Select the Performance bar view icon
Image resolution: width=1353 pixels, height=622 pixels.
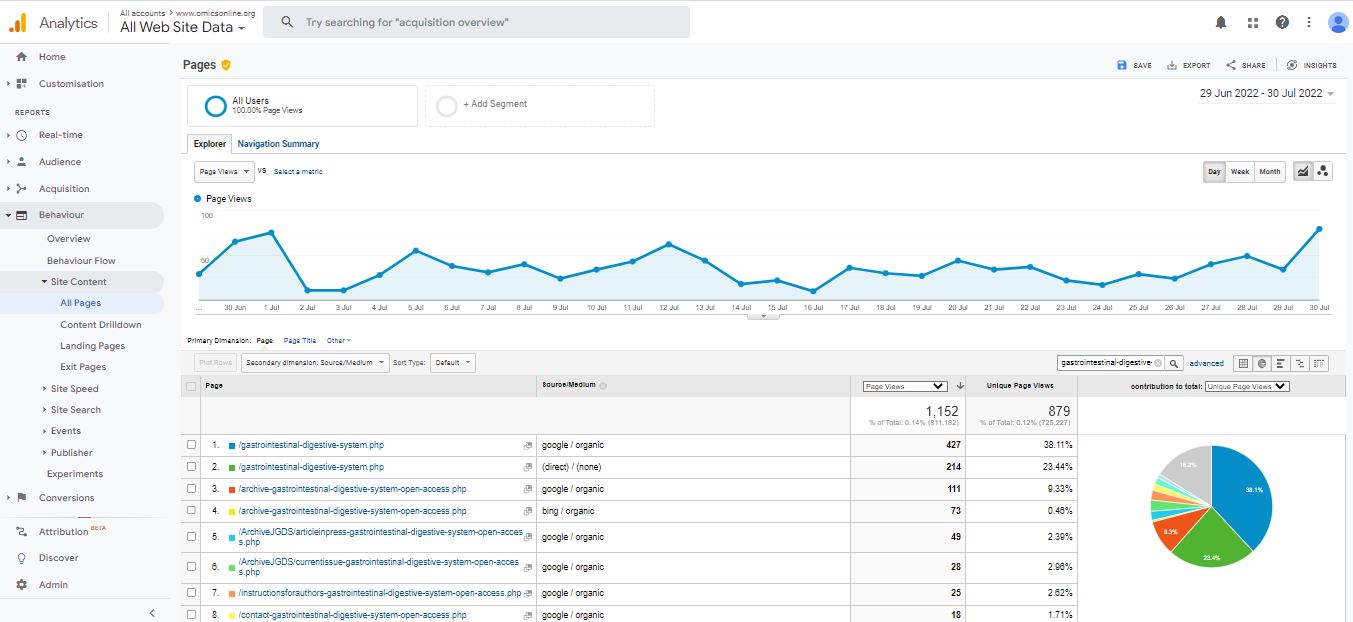(x=1281, y=363)
